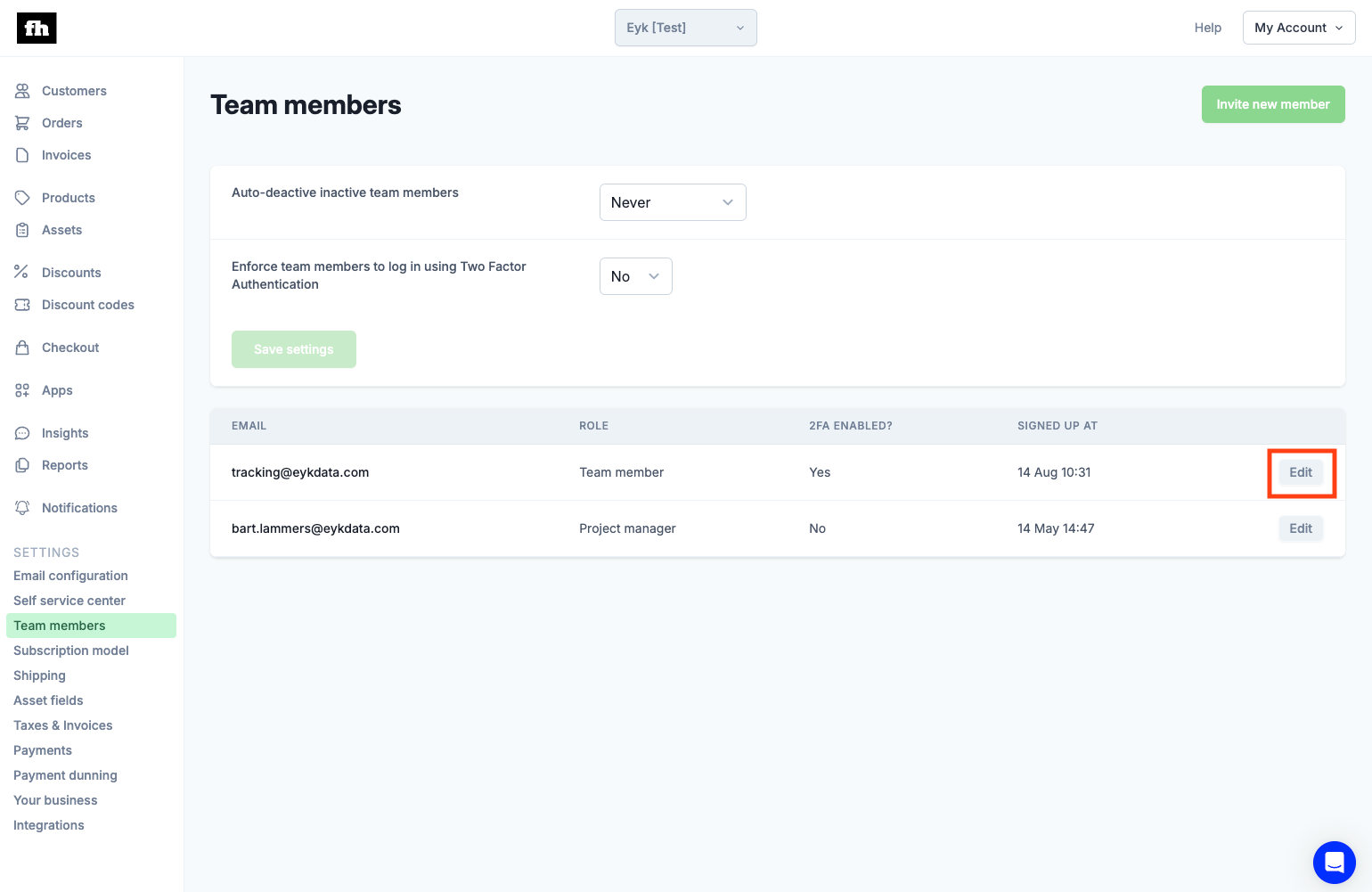Open Taxes & Invoices settings
This screenshot has height=892, width=1372.
[63, 725]
